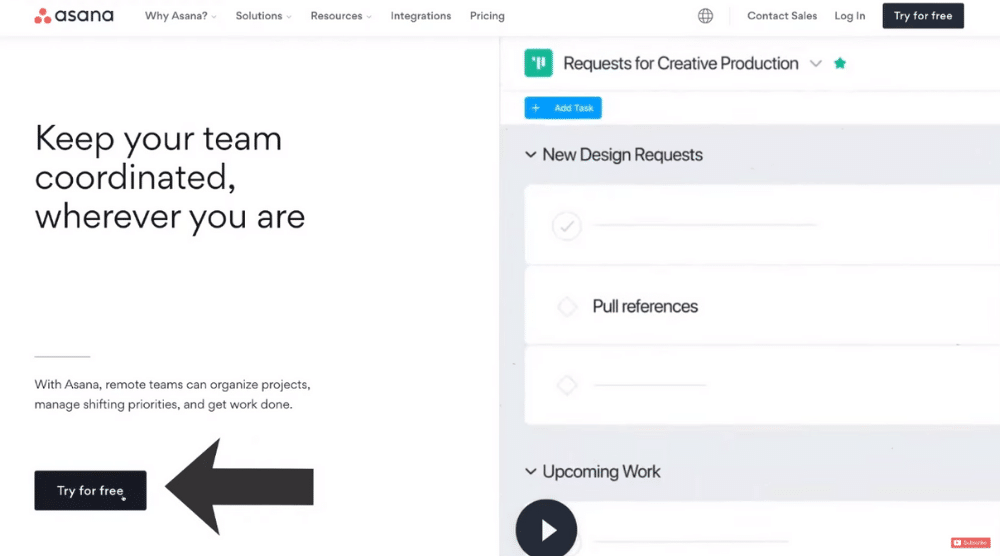Toggle the diamond on the third task
Viewport: 1000px width, 556px height.
(567, 385)
